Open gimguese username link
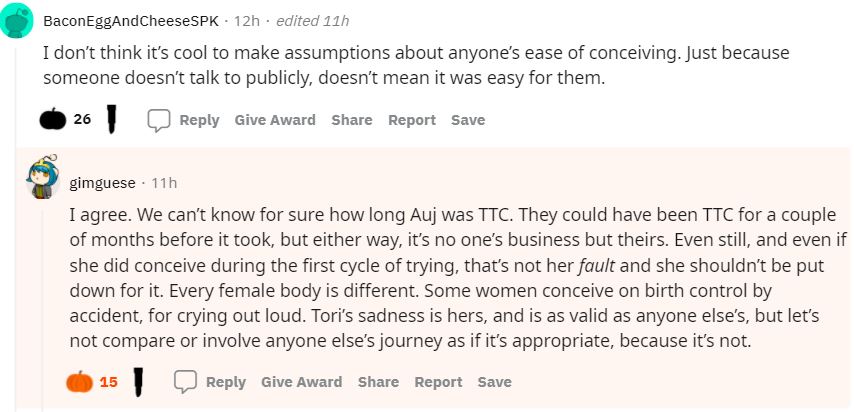The image size is (855, 412). tap(102, 183)
